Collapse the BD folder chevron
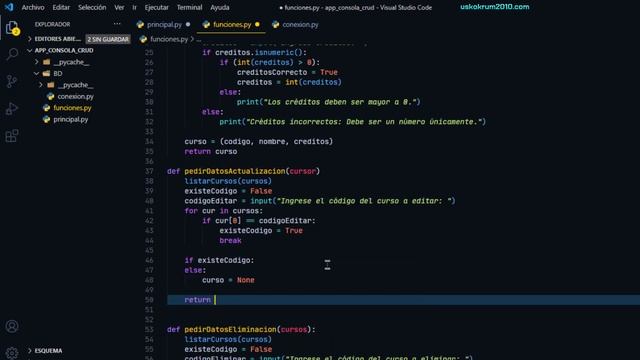 [x=37, y=73]
